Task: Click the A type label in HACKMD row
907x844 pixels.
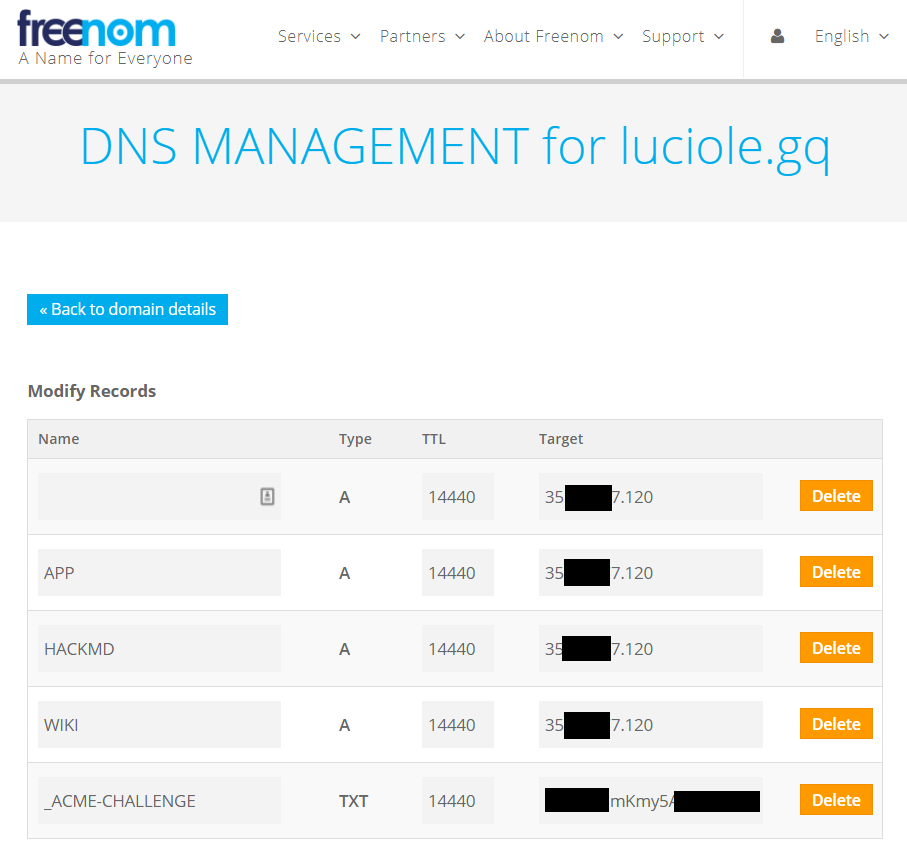Action: point(345,649)
